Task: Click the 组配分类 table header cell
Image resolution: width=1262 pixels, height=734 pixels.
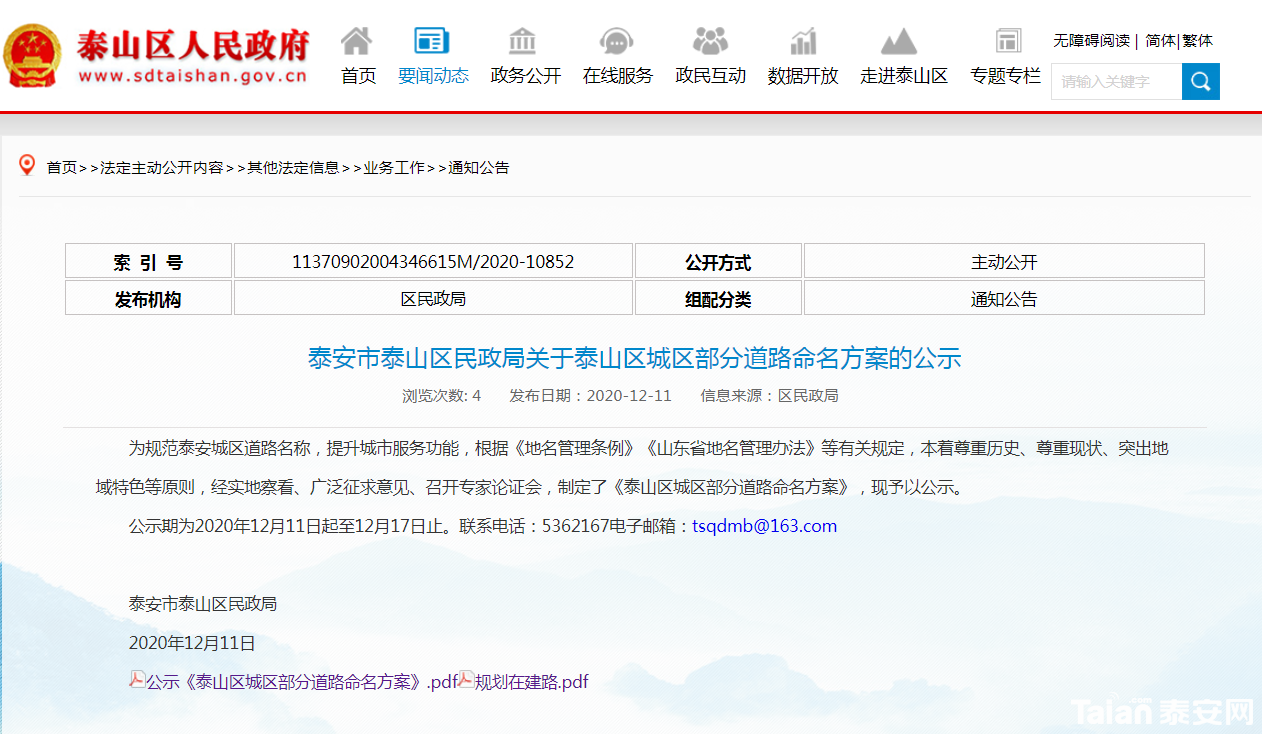Action: (718, 298)
